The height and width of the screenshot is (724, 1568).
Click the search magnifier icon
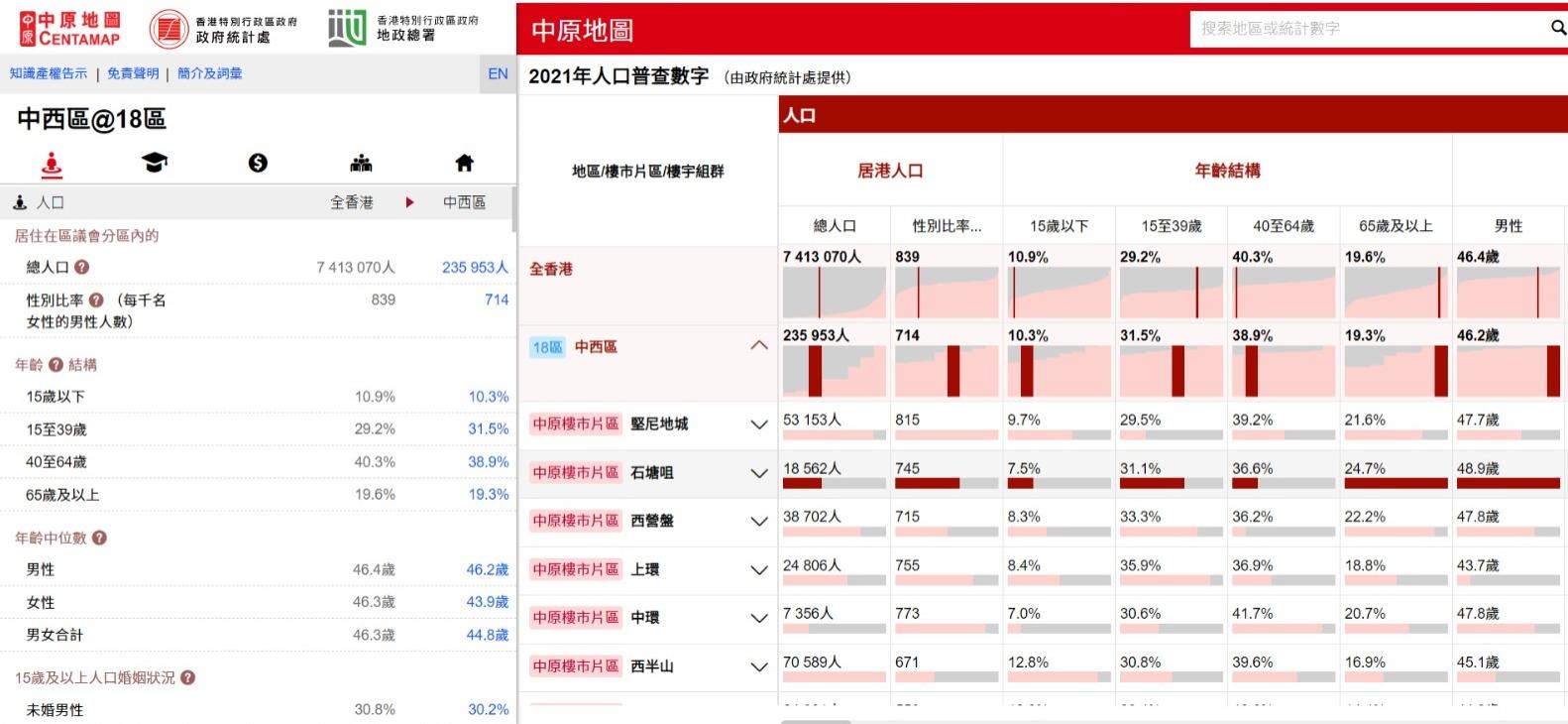click(1557, 29)
